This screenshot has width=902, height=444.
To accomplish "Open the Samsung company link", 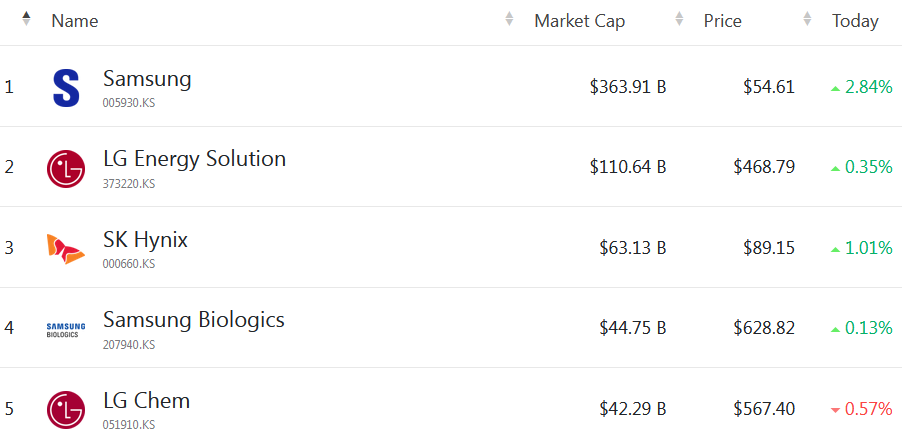I will point(147,79).
